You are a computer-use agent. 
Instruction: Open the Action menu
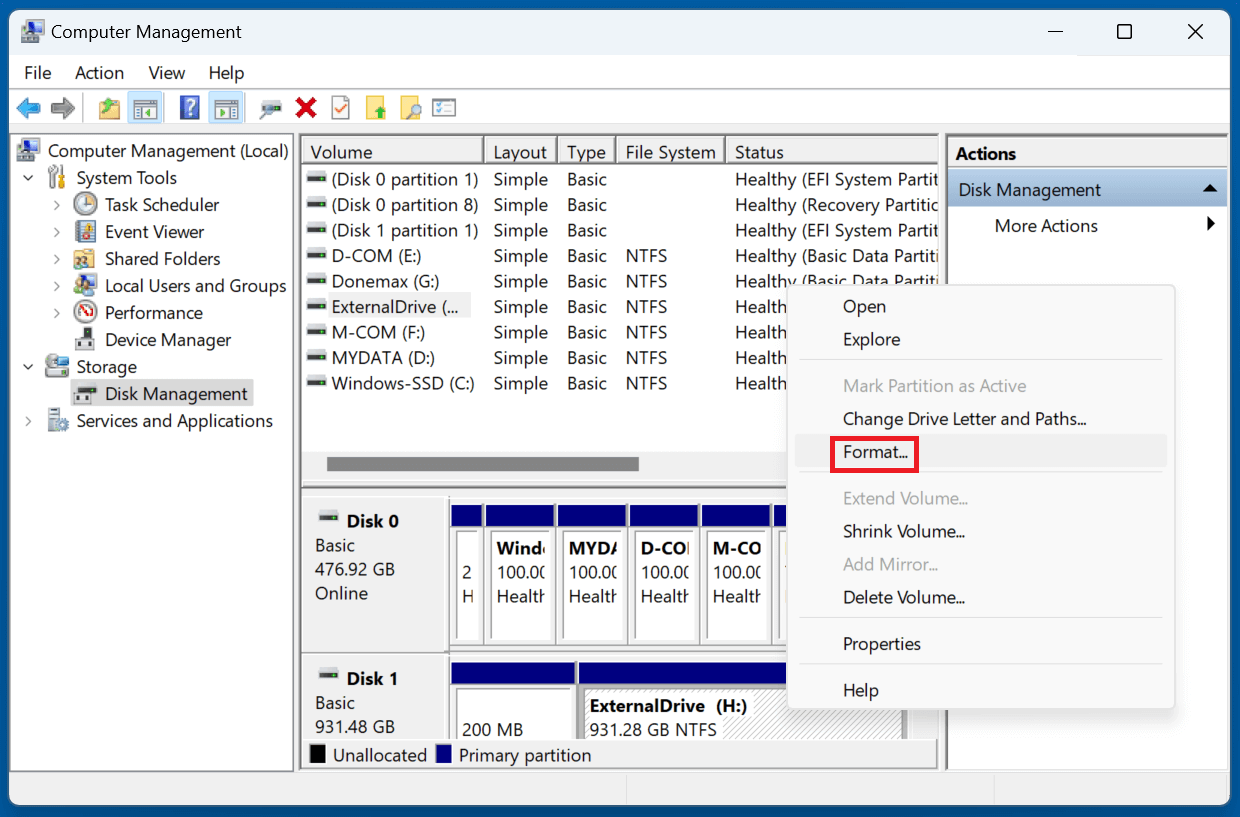click(x=99, y=72)
